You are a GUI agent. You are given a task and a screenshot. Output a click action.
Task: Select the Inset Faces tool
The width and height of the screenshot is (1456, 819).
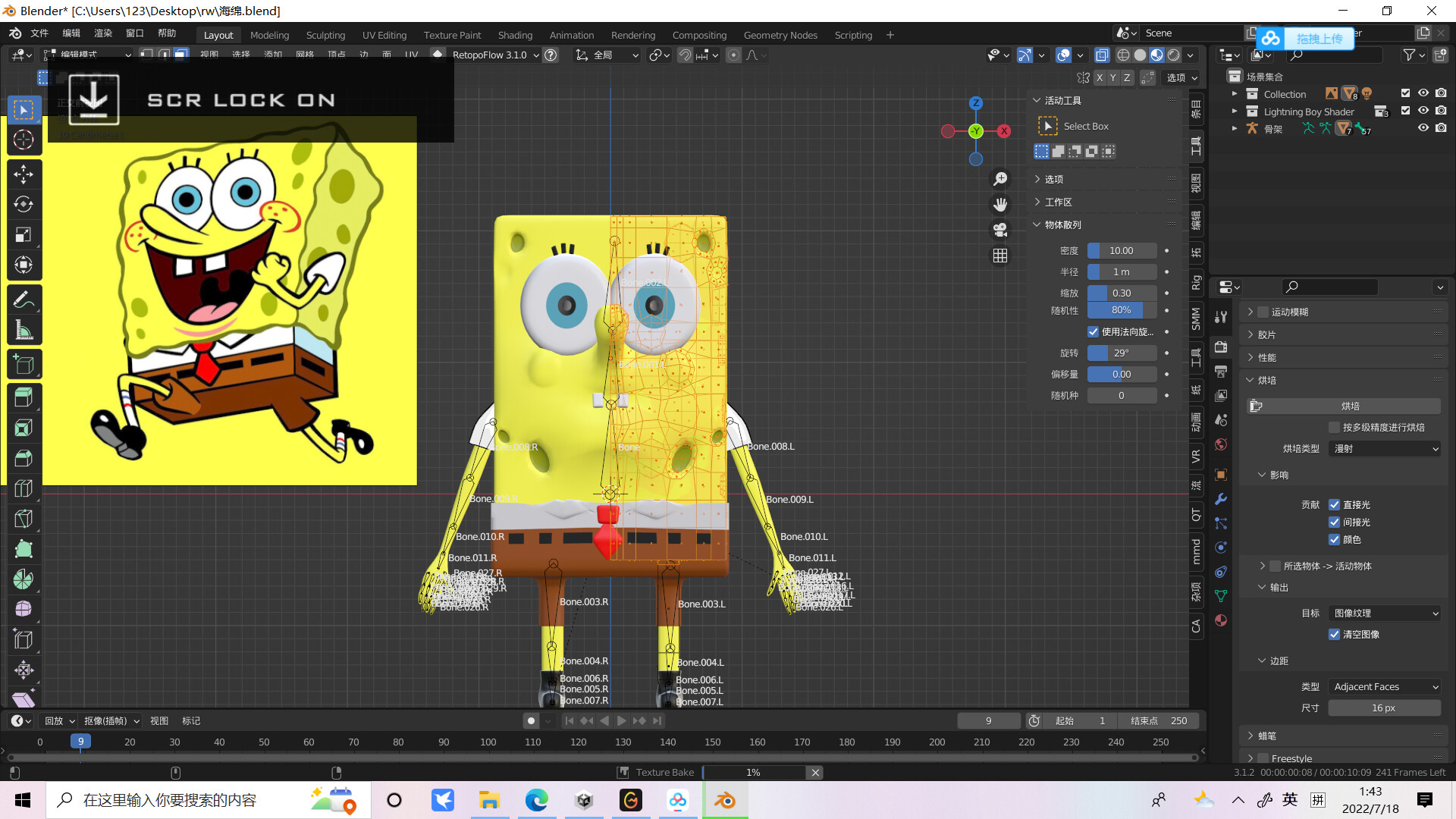pos(24,427)
